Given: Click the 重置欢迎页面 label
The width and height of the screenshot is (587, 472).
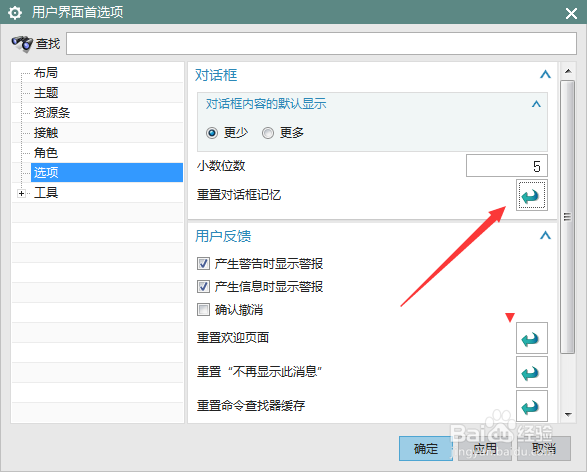Looking at the screenshot, I should point(233,338).
